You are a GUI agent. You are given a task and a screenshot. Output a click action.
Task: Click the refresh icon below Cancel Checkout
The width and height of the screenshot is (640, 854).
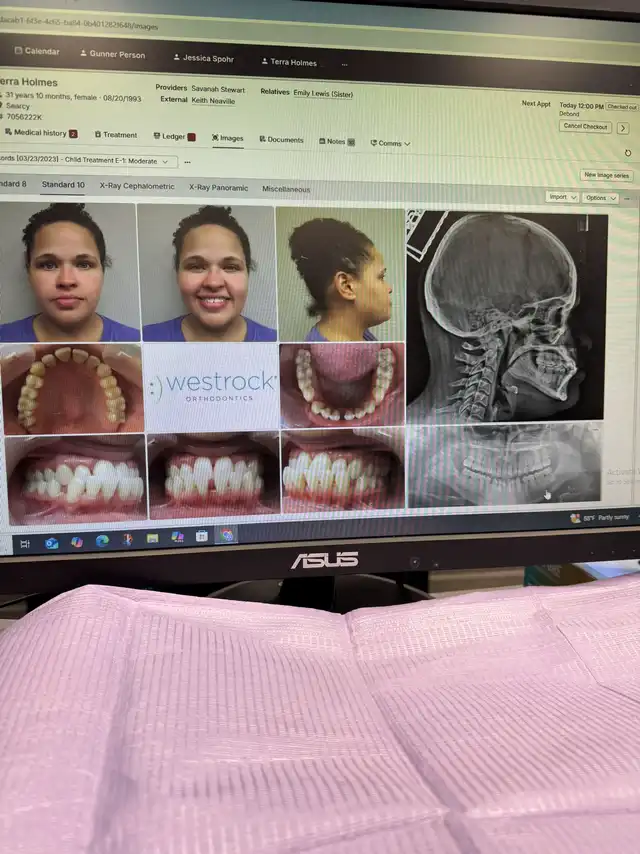627,153
